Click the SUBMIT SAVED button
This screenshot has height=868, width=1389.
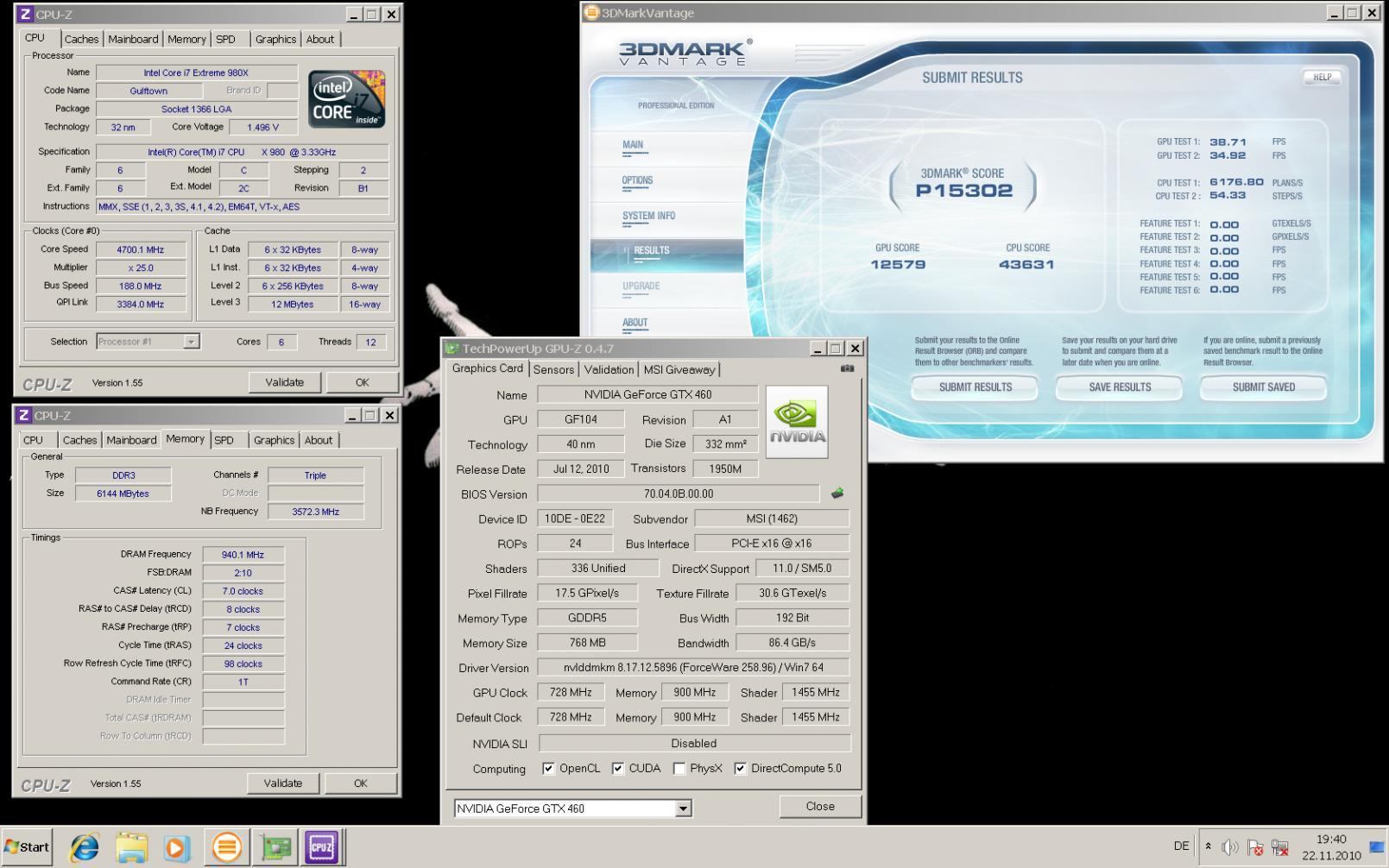(1264, 387)
